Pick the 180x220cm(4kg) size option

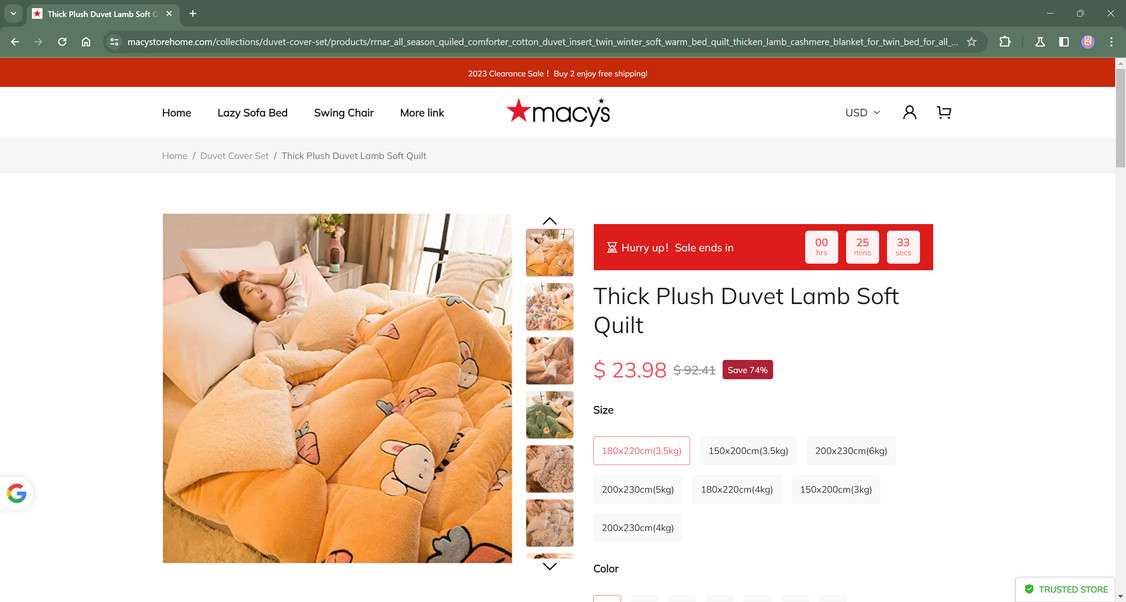tap(737, 490)
